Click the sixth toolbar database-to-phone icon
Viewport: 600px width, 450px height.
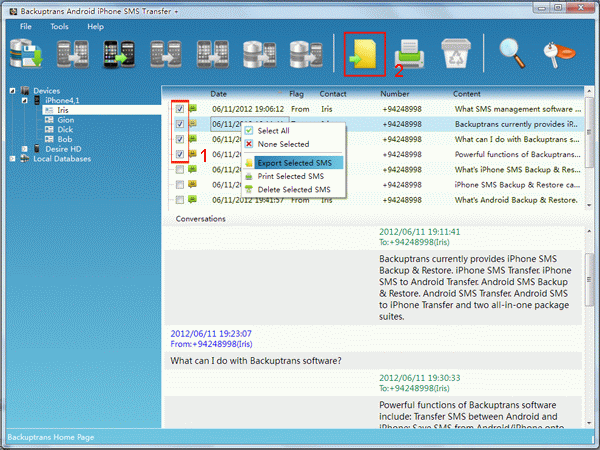[x=259, y=54]
